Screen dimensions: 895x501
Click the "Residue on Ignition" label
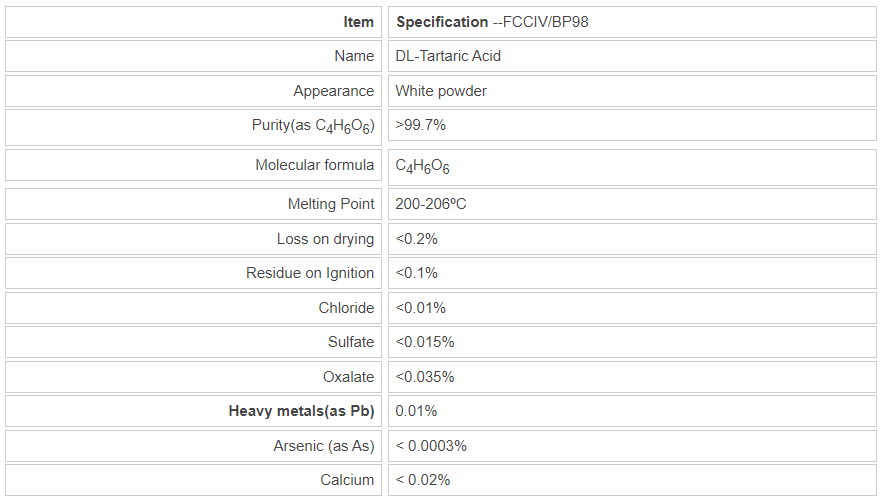[310, 273]
